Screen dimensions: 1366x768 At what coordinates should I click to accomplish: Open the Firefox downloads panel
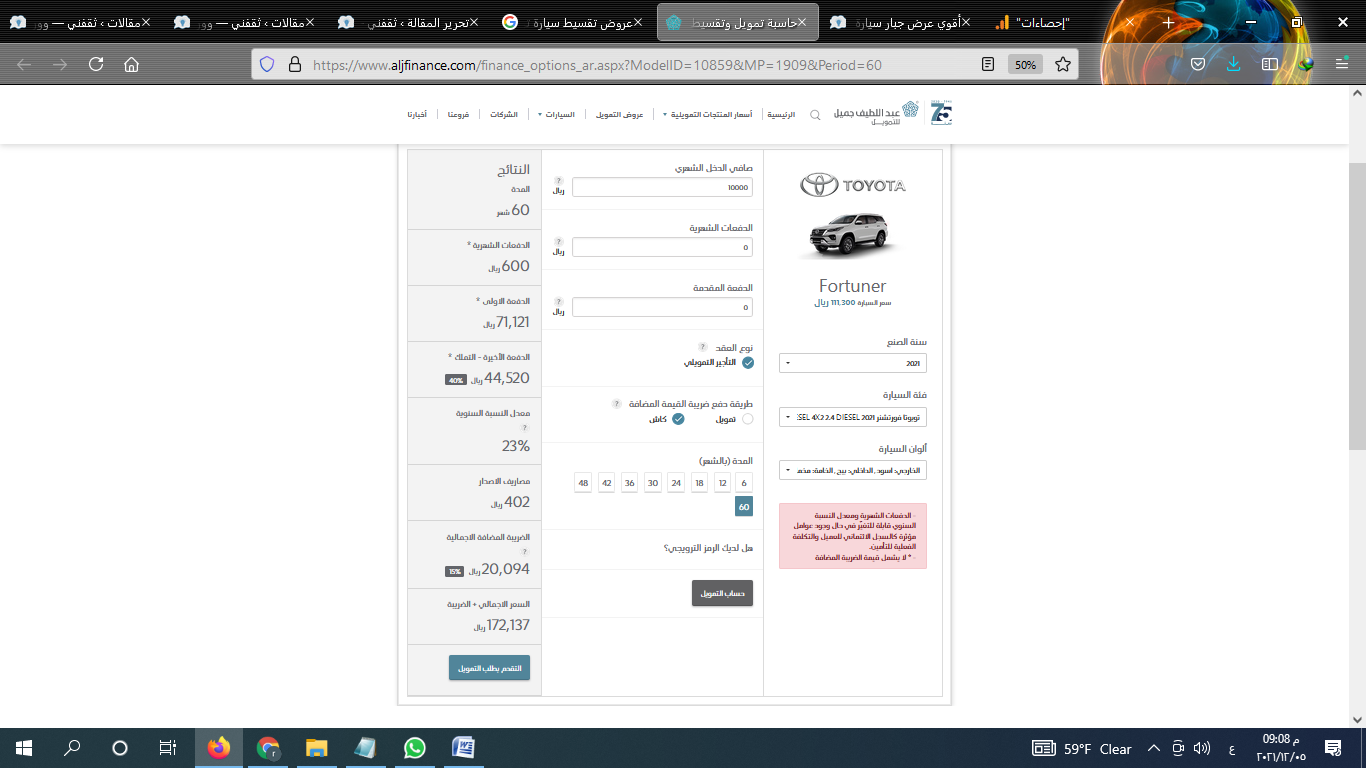click(x=1234, y=64)
